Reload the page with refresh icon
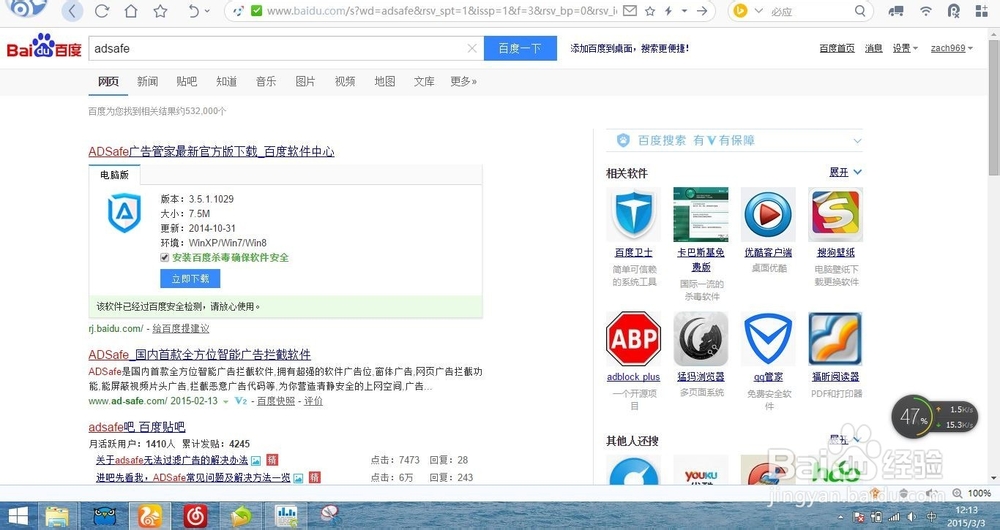Image resolution: width=1000 pixels, height=530 pixels. [x=101, y=11]
